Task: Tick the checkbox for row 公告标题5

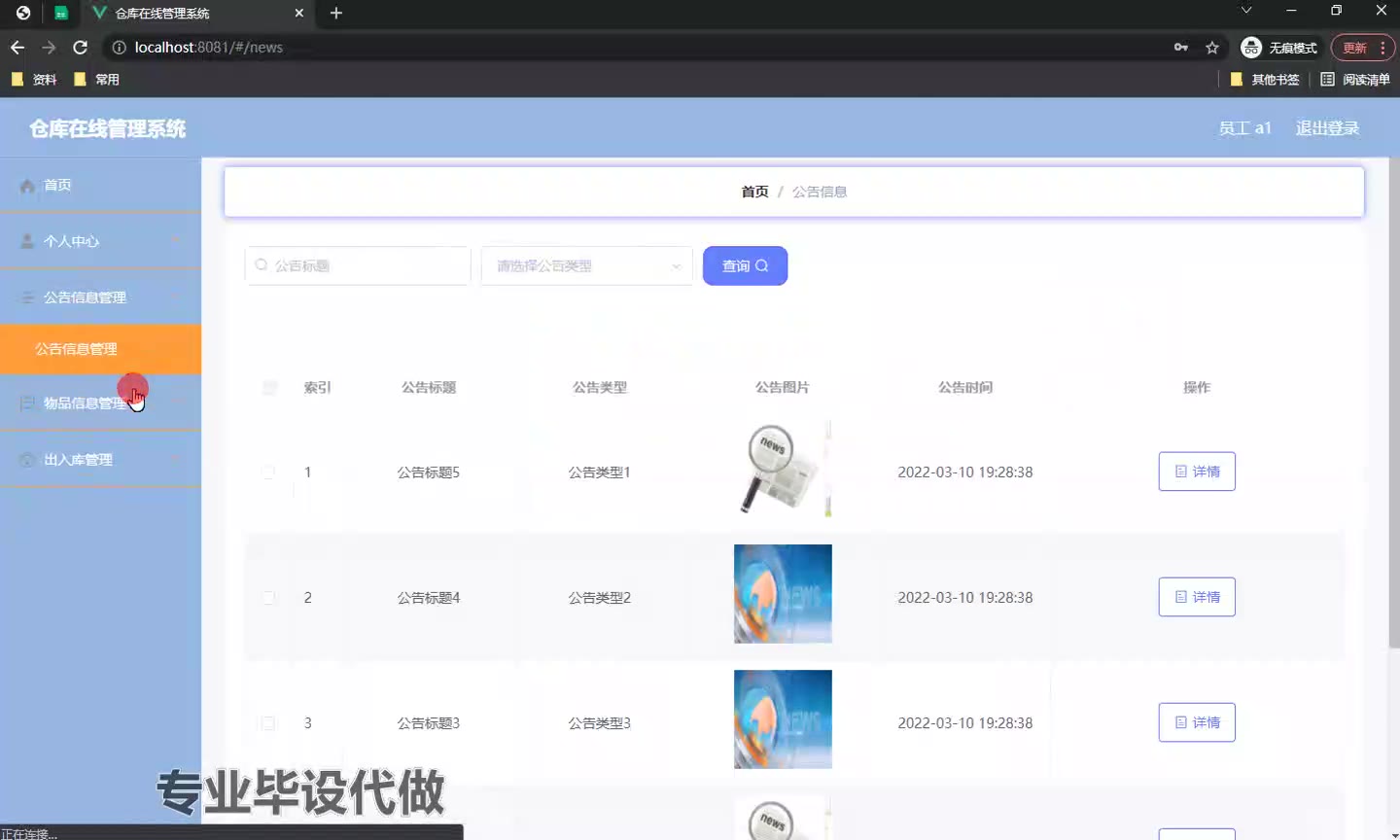Action: point(268,472)
